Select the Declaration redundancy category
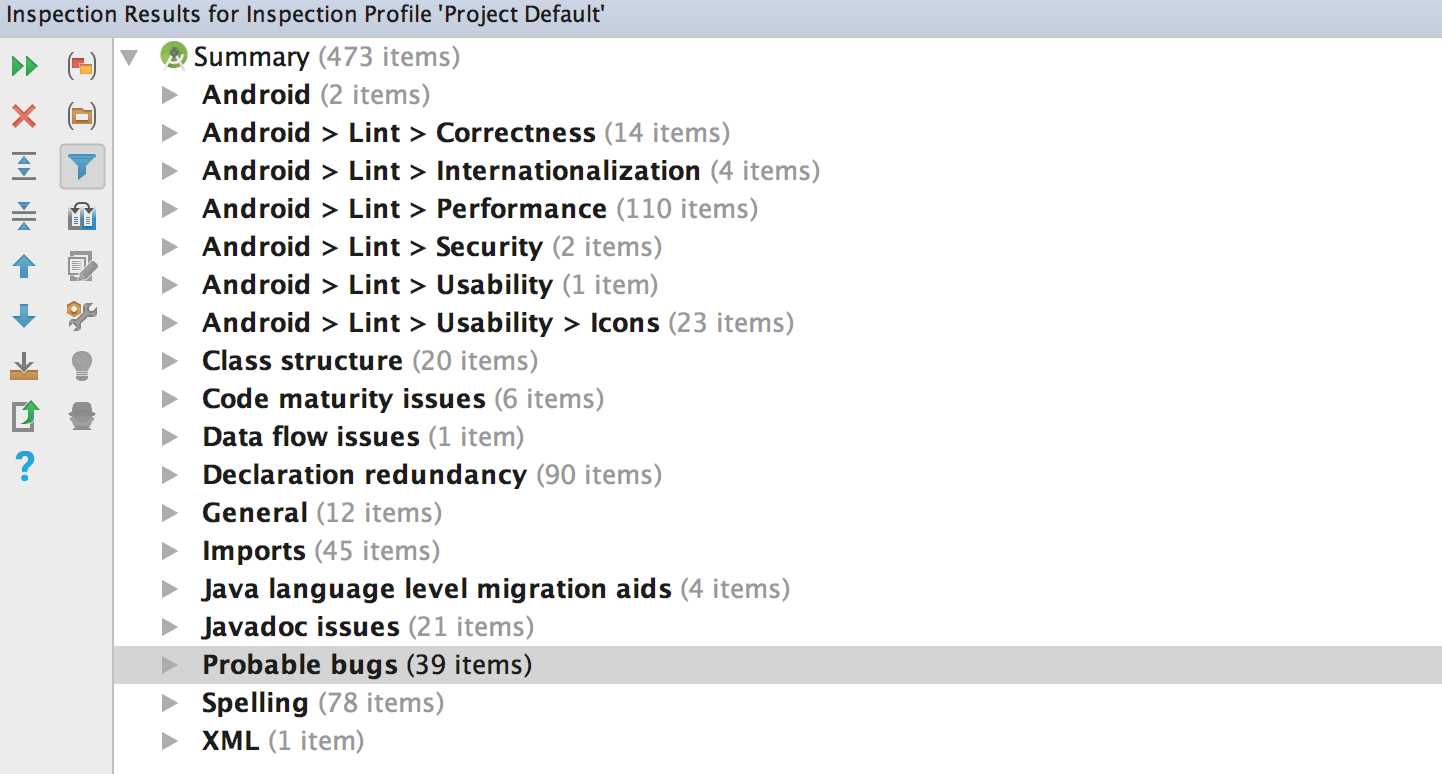The height and width of the screenshot is (774, 1442). click(364, 475)
